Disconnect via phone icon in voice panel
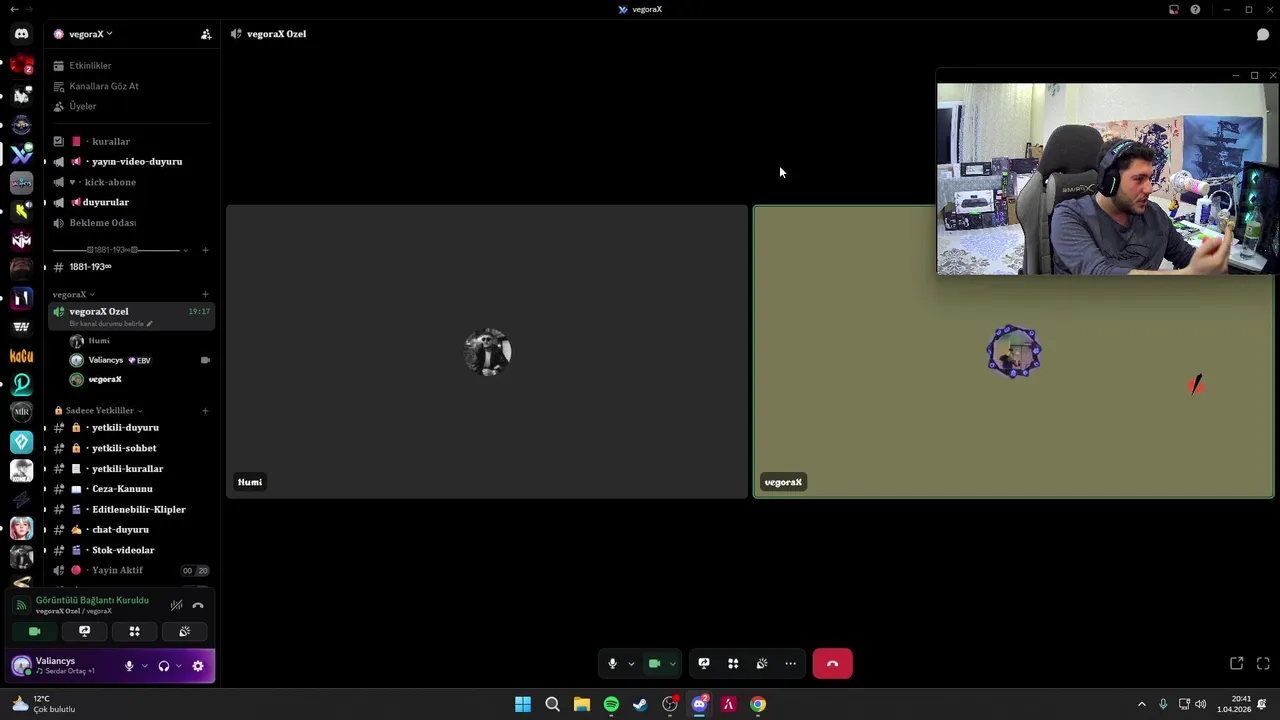The image size is (1280, 720). pyautogui.click(x=198, y=605)
